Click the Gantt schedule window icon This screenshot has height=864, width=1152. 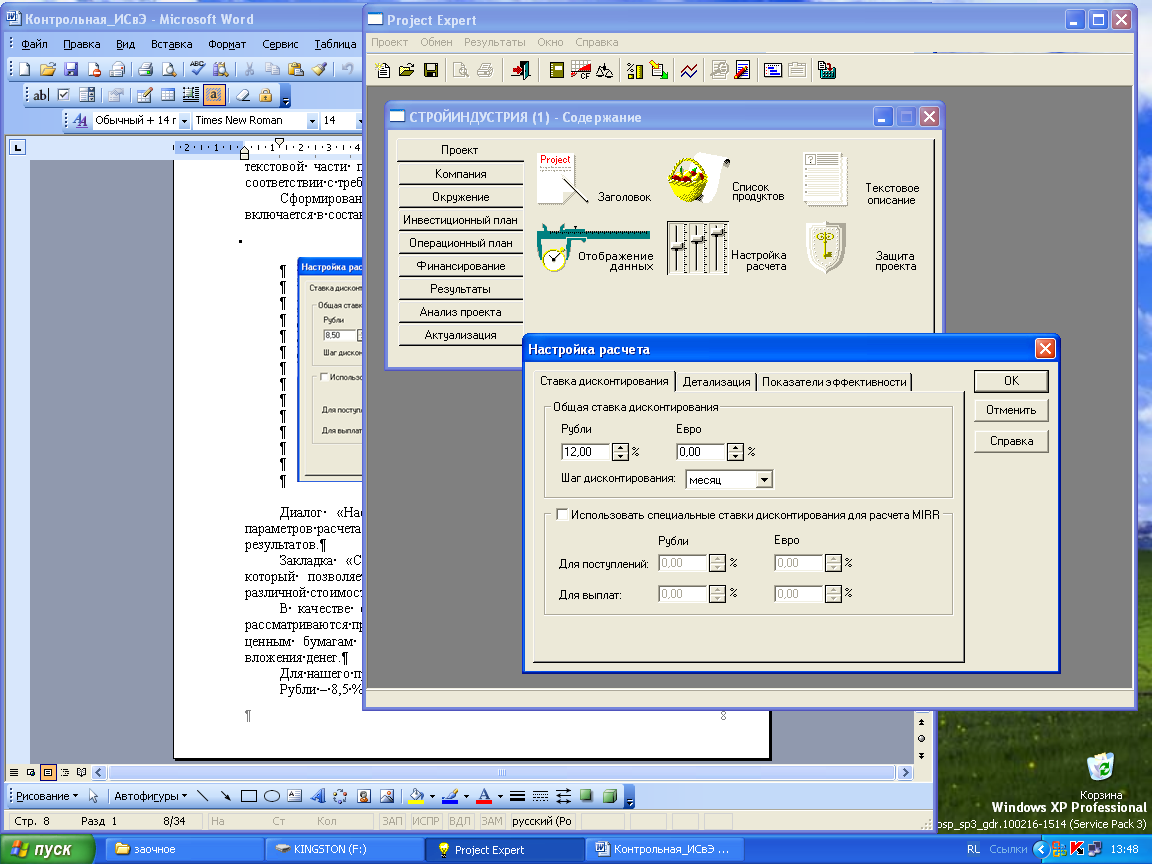pos(773,71)
